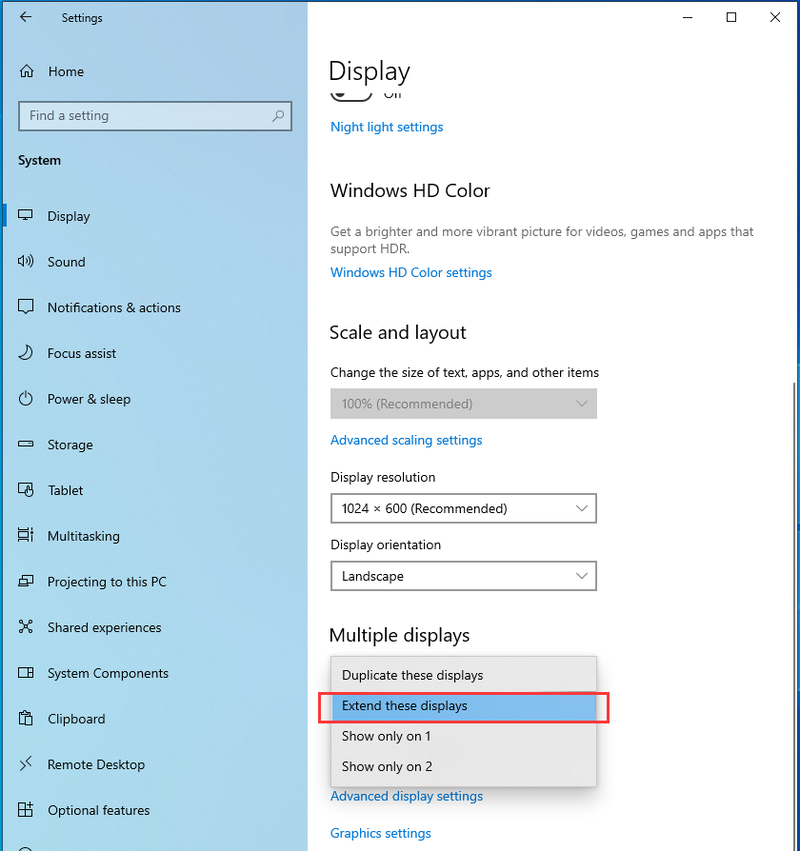
Task: Open Night light settings link
Action: pos(386,127)
